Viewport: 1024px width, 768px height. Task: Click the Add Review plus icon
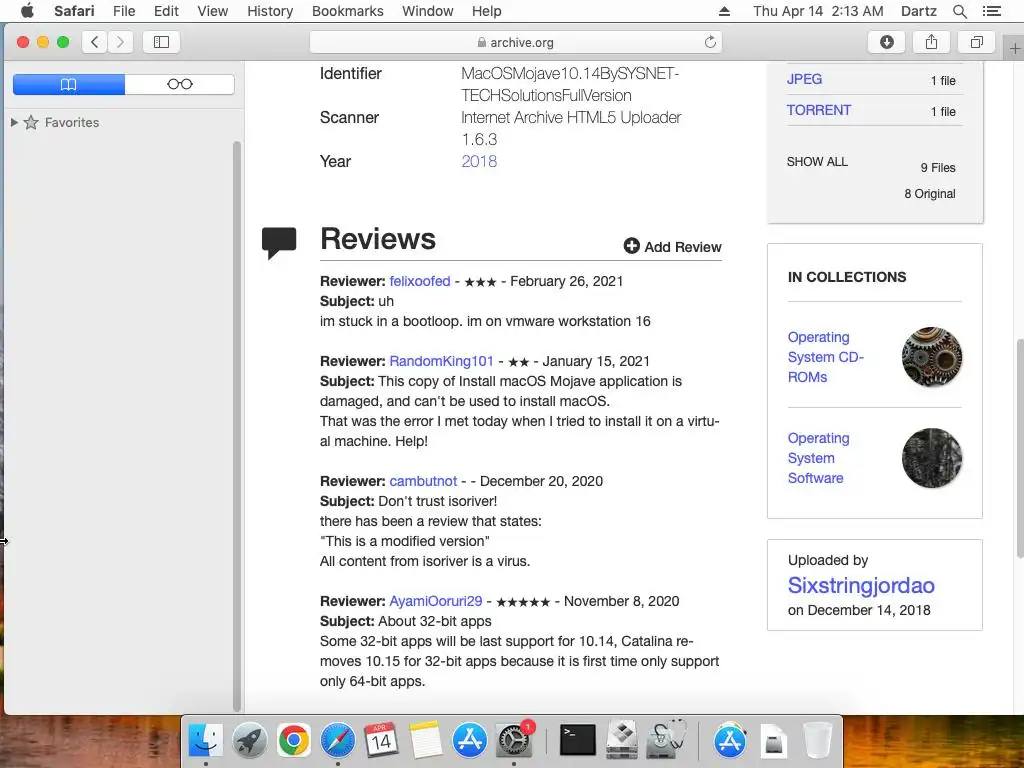632,246
